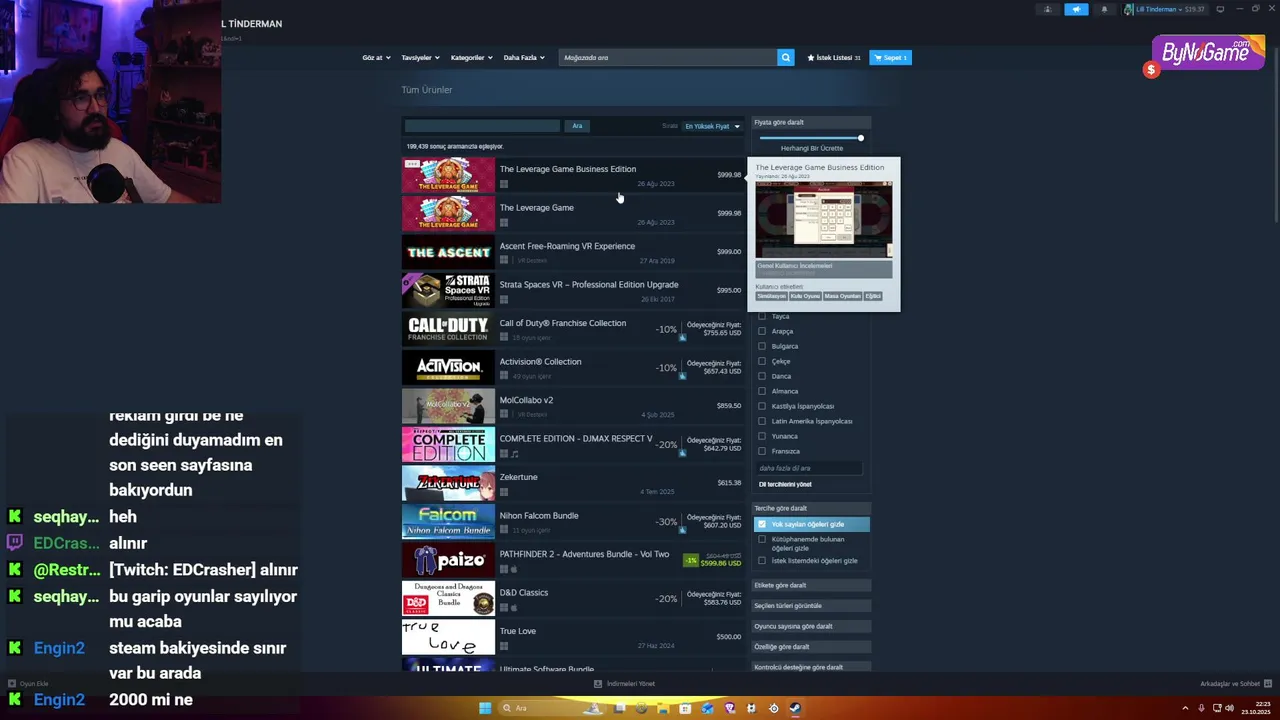Open the Daha Fazla menu
Screen dimensions: 1280x720
click(524, 58)
